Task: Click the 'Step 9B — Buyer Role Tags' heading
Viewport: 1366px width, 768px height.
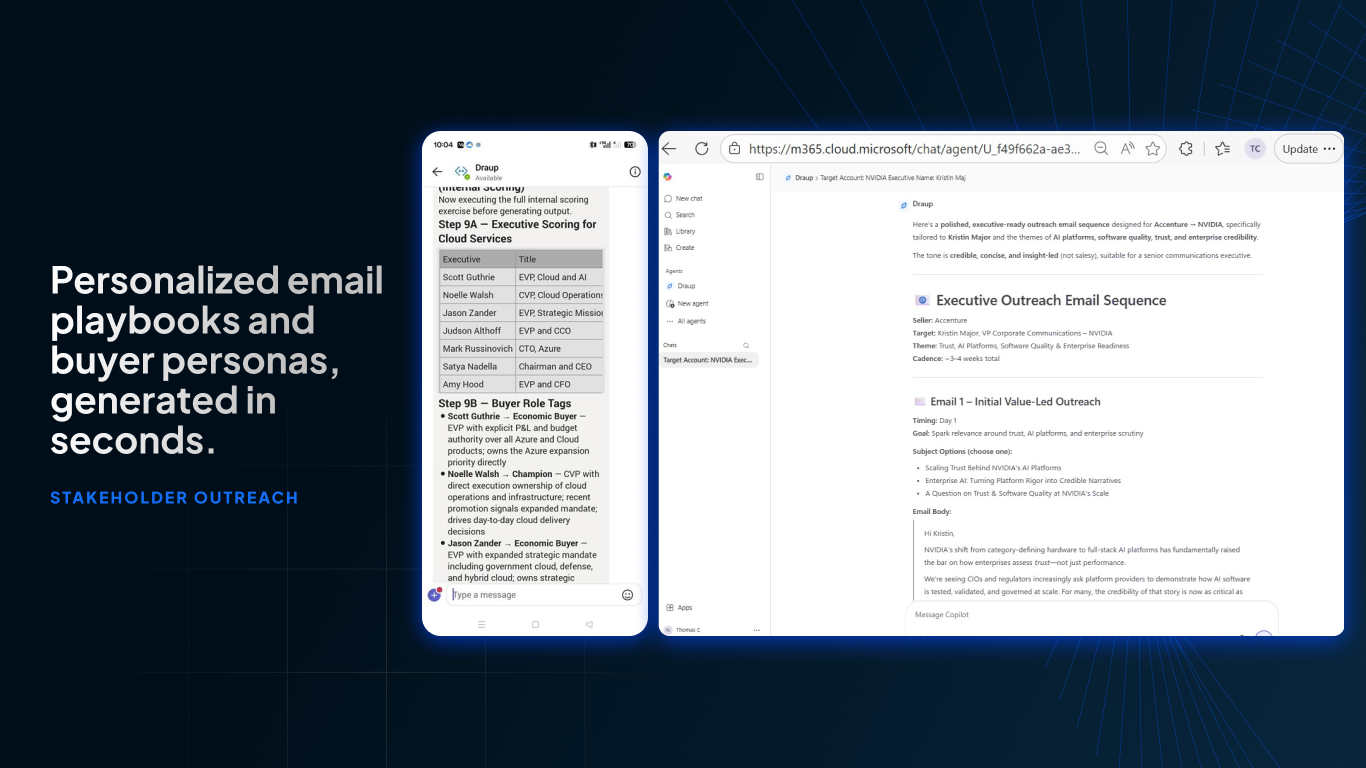Action: (505, 403)
